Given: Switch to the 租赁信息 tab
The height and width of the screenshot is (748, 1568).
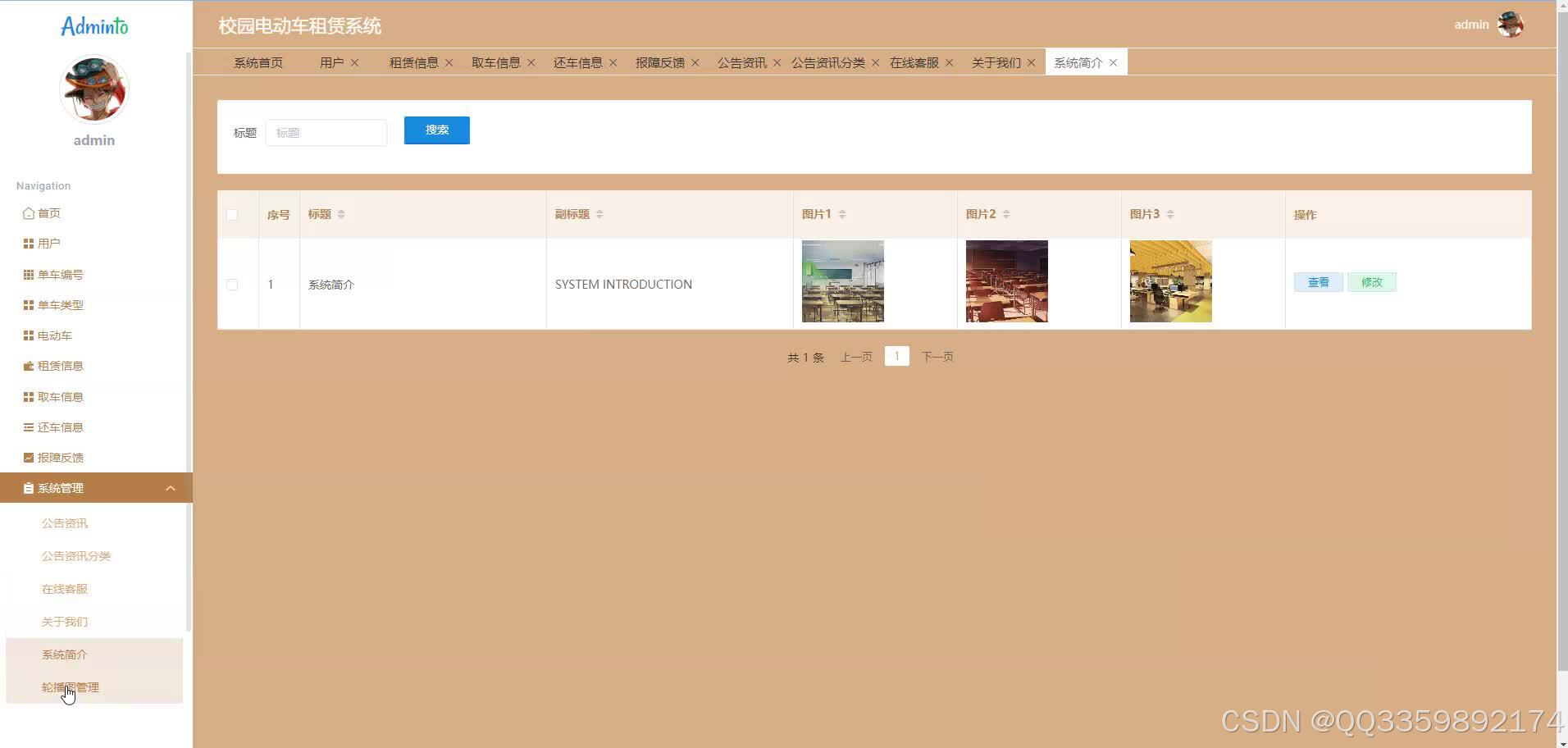Looking at the screenshot, I should pos(414,62).
